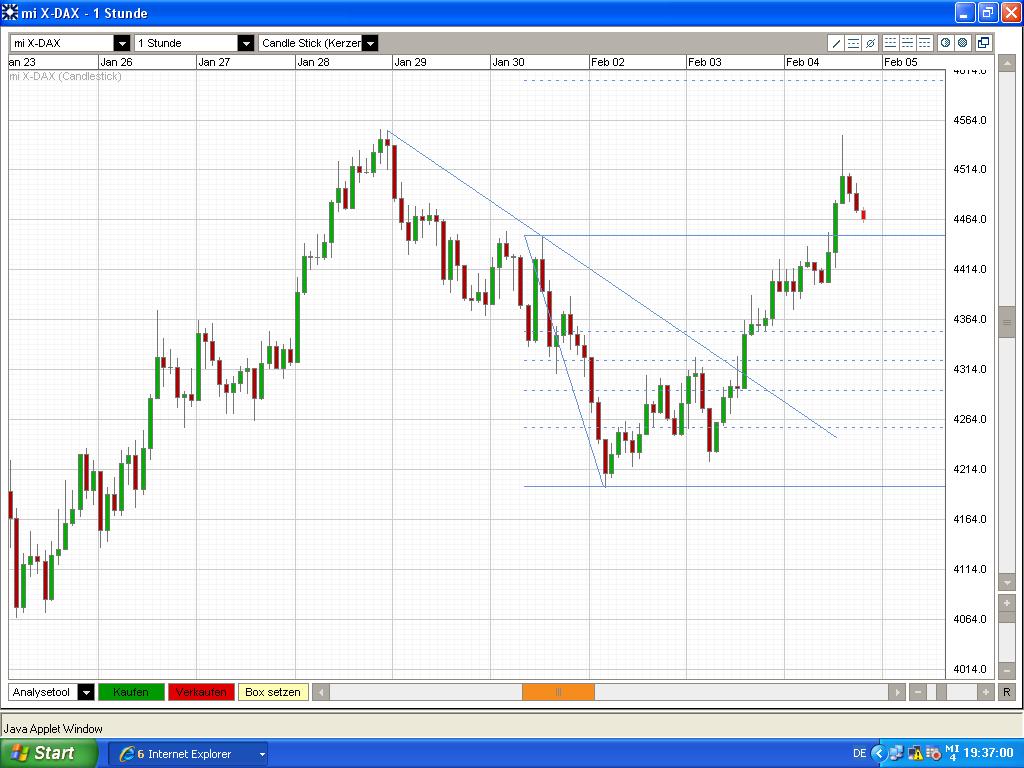
Task: Open the Analysetool dropdown
Action: pos(86,692)
